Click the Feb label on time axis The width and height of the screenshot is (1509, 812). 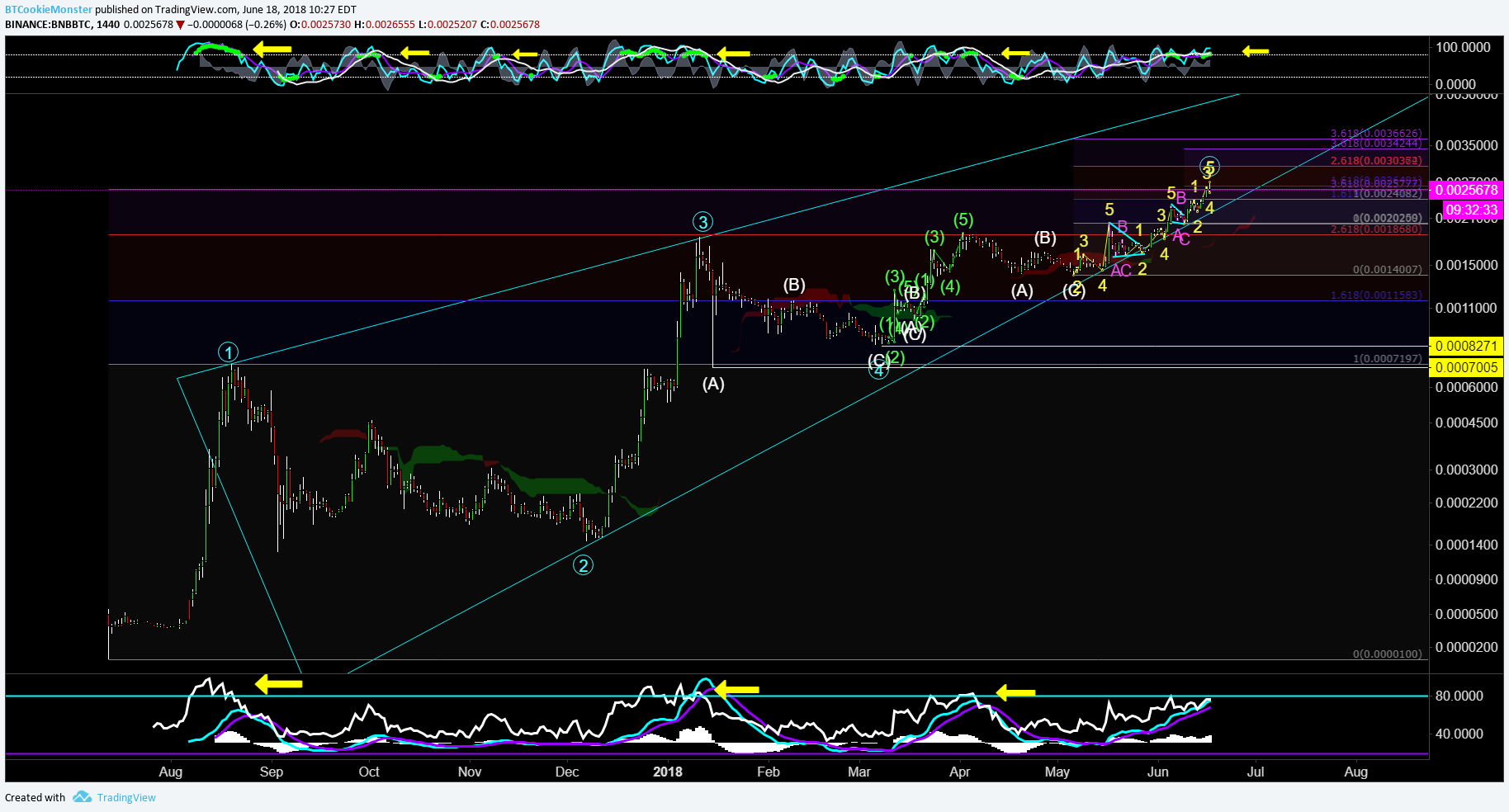pyautogui.click(x=769, y=772)
